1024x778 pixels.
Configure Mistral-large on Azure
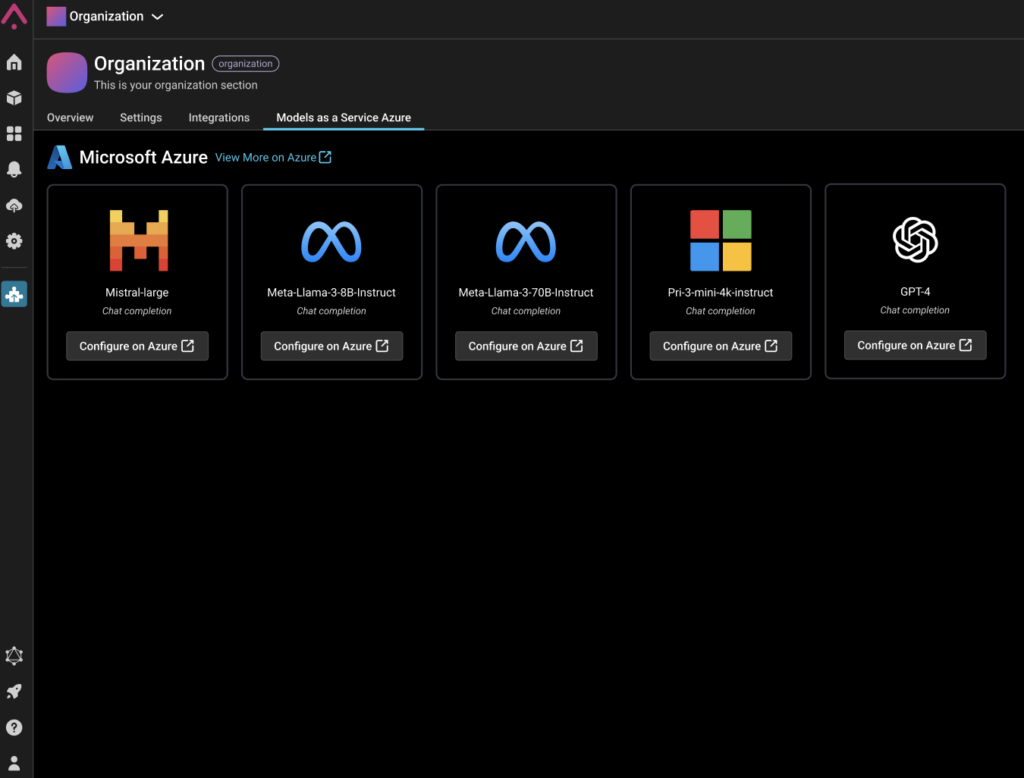click(x=137, y=346)
